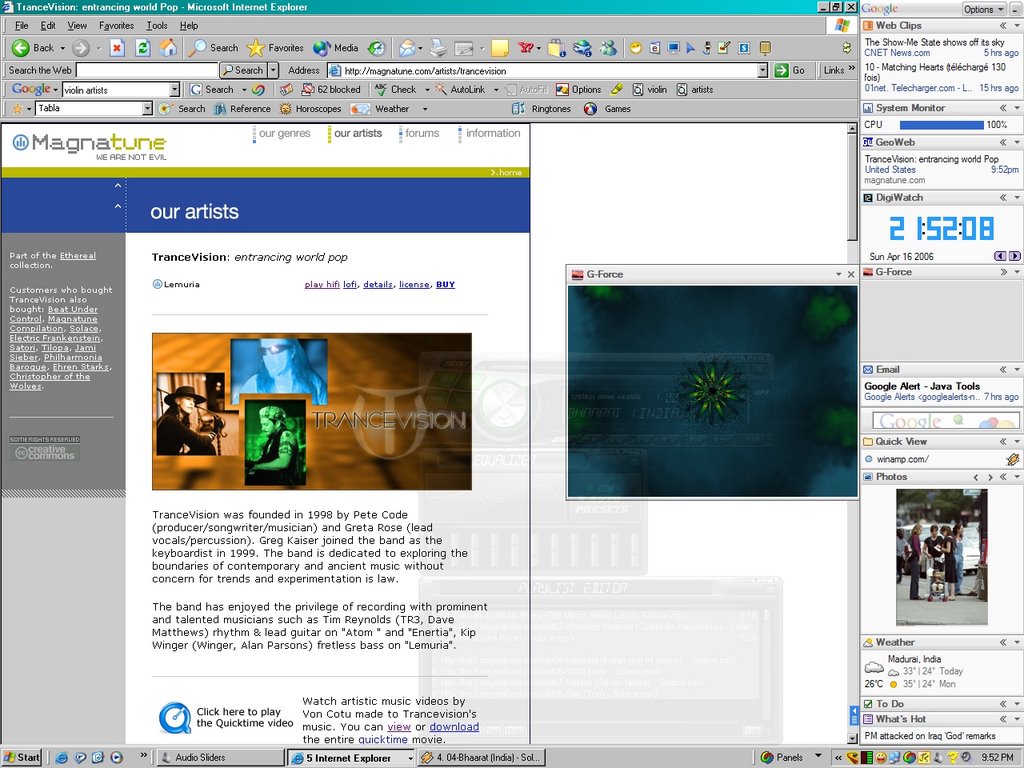Screen dimensions: 1024x768
Task: Click the play hifi link for Lemuria
Action: tap(322, 284)
